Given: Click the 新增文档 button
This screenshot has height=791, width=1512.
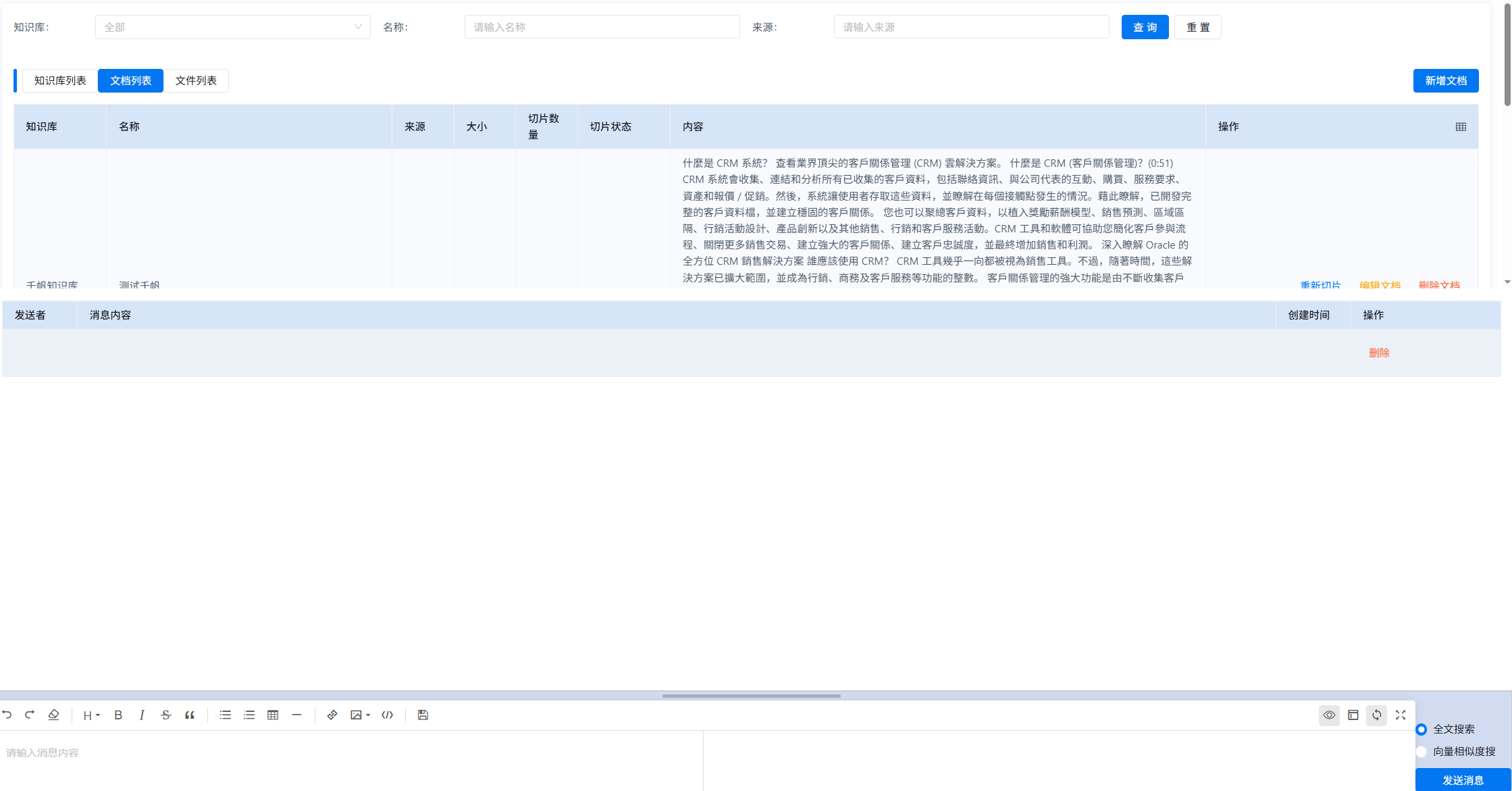Looking at the screenshot, I should [1445, 80].
